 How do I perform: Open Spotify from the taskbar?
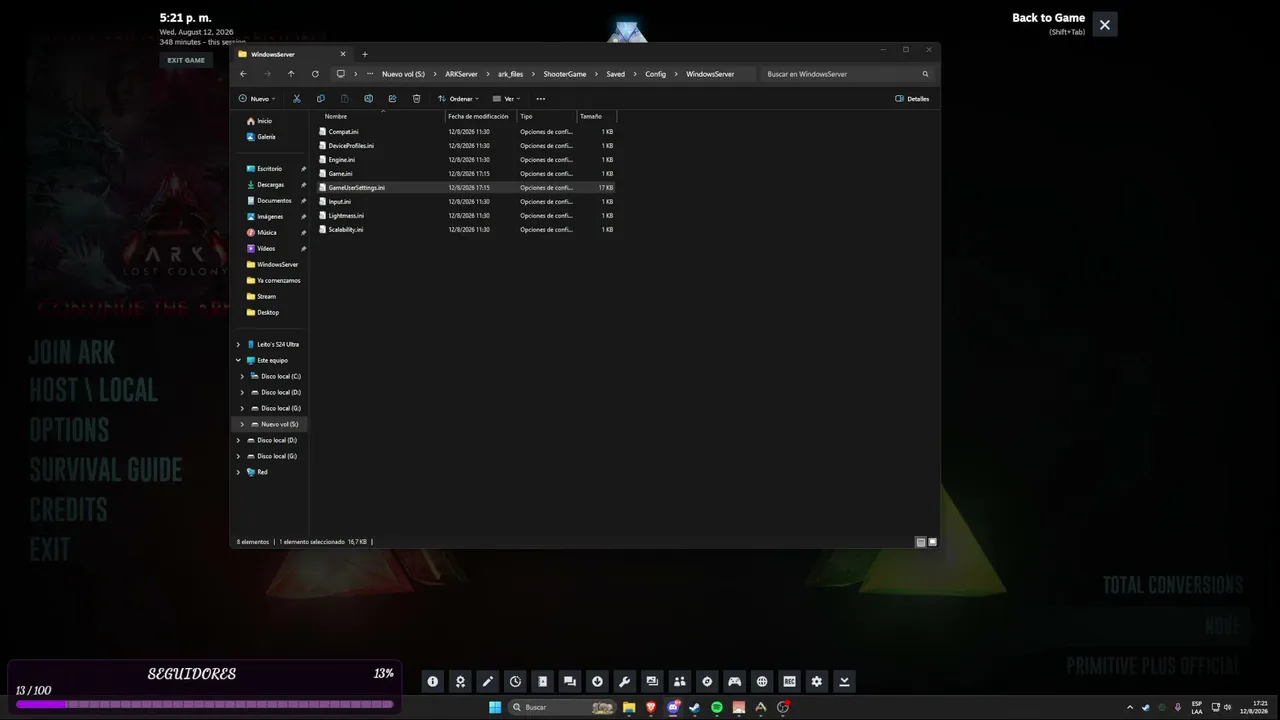(717, 707)
